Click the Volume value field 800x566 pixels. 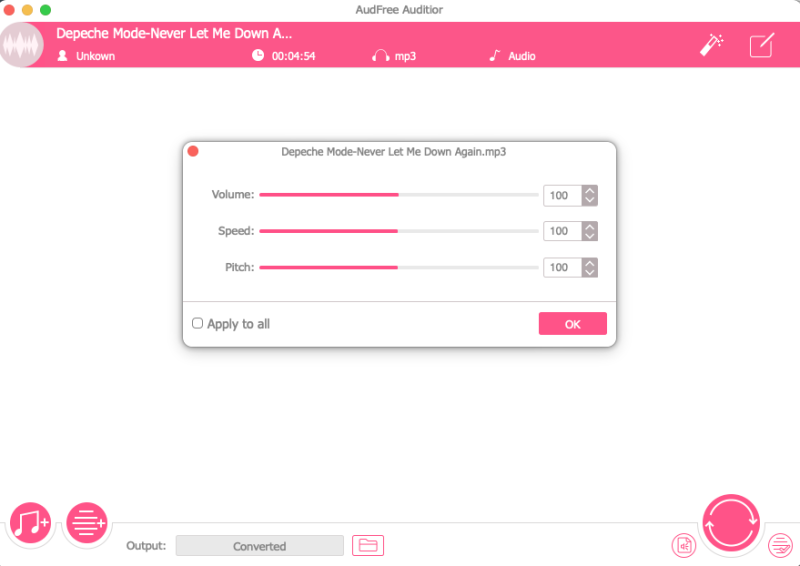point(562,195)
